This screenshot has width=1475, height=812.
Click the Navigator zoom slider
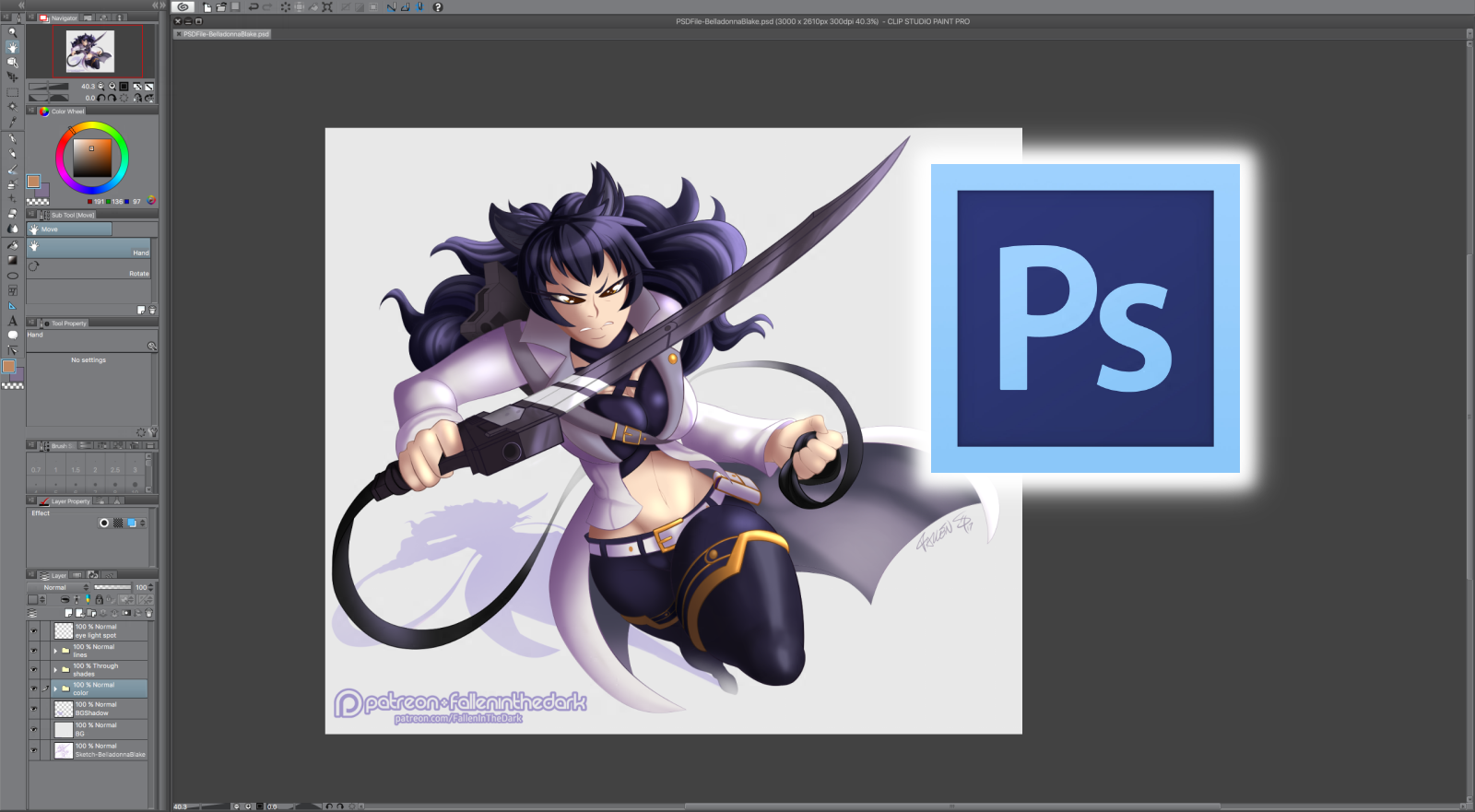49,87
